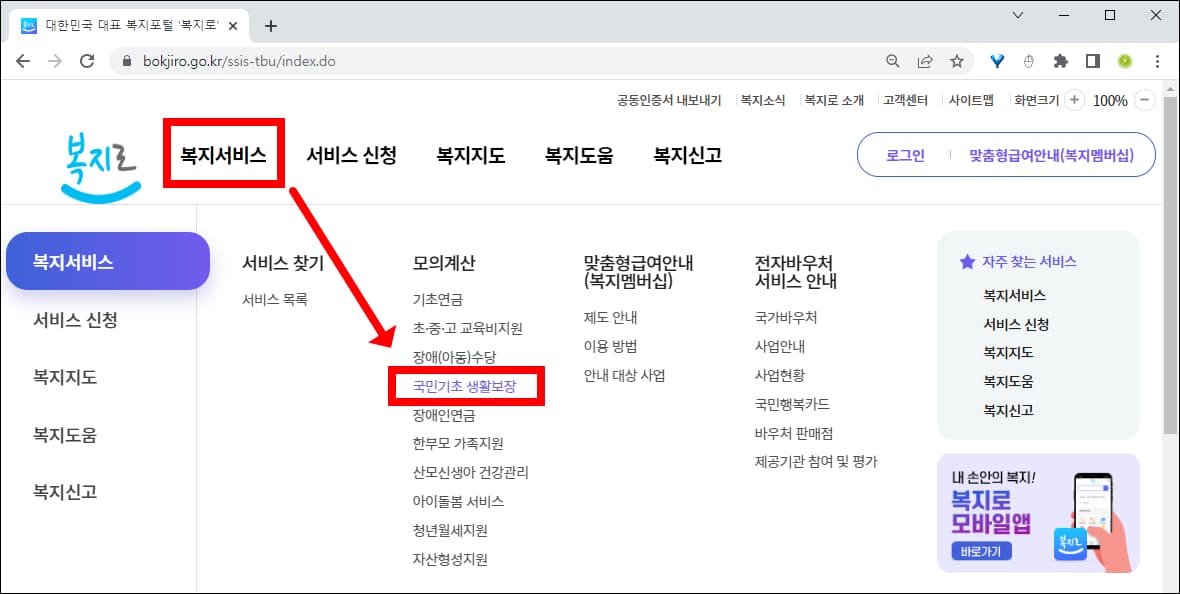The image size is (1180, 594).
Task: Select 복지지도 in the main navigation
Action: (x=470, y=155)
